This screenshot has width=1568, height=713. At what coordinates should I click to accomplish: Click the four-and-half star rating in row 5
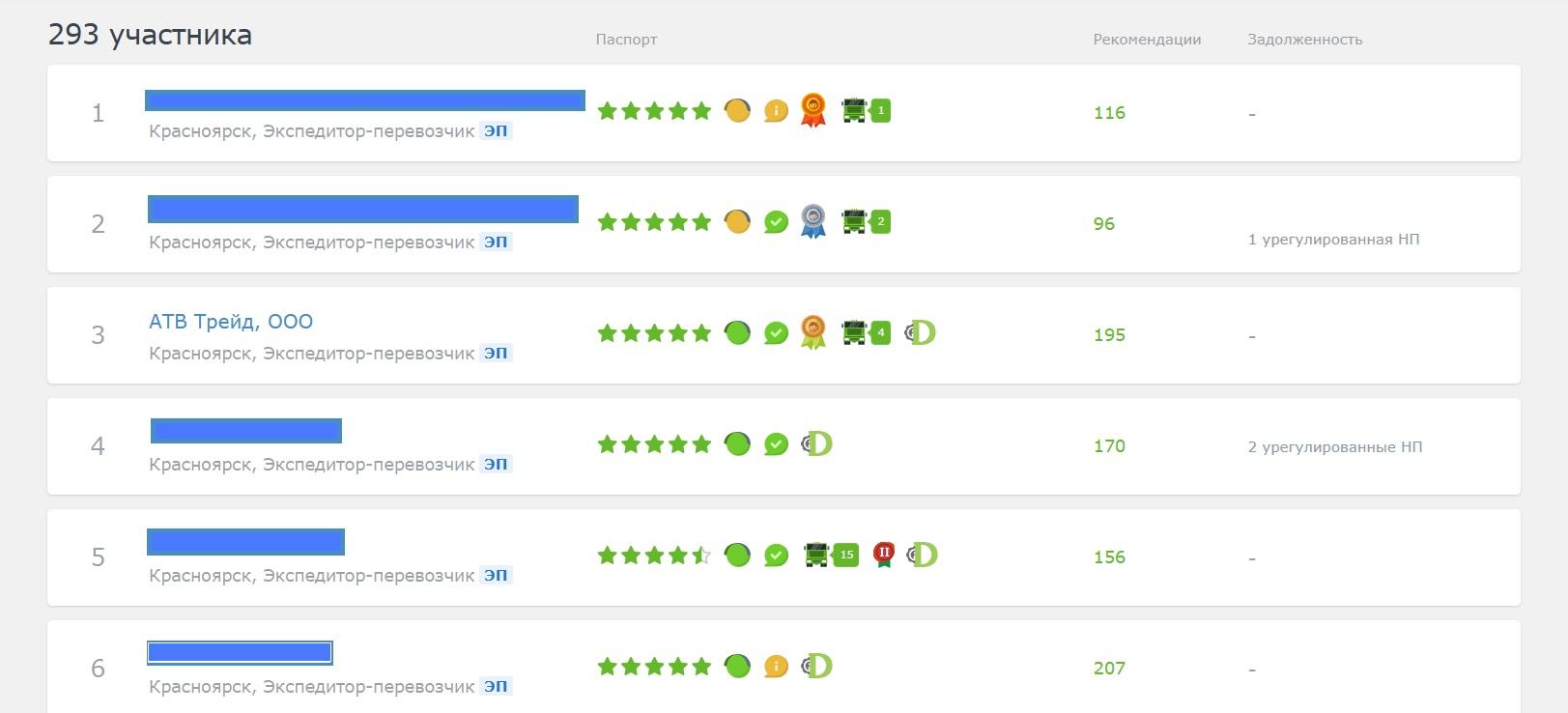pyautogui.click(x=654, y=555)
